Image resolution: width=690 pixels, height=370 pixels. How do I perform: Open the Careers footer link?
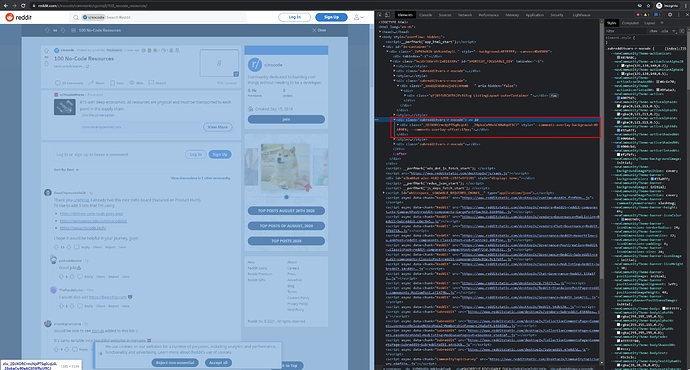pos(293,268)
